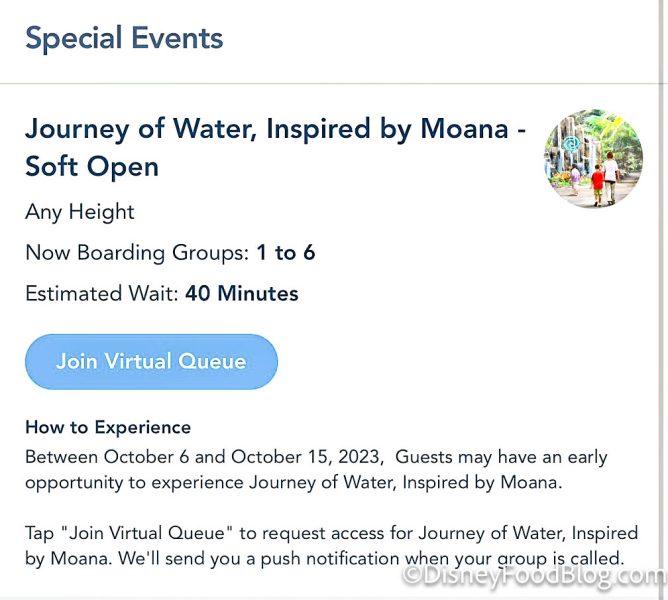Tap the Join Virtual Queue button

pyautogui.click(x=151, y=361)
